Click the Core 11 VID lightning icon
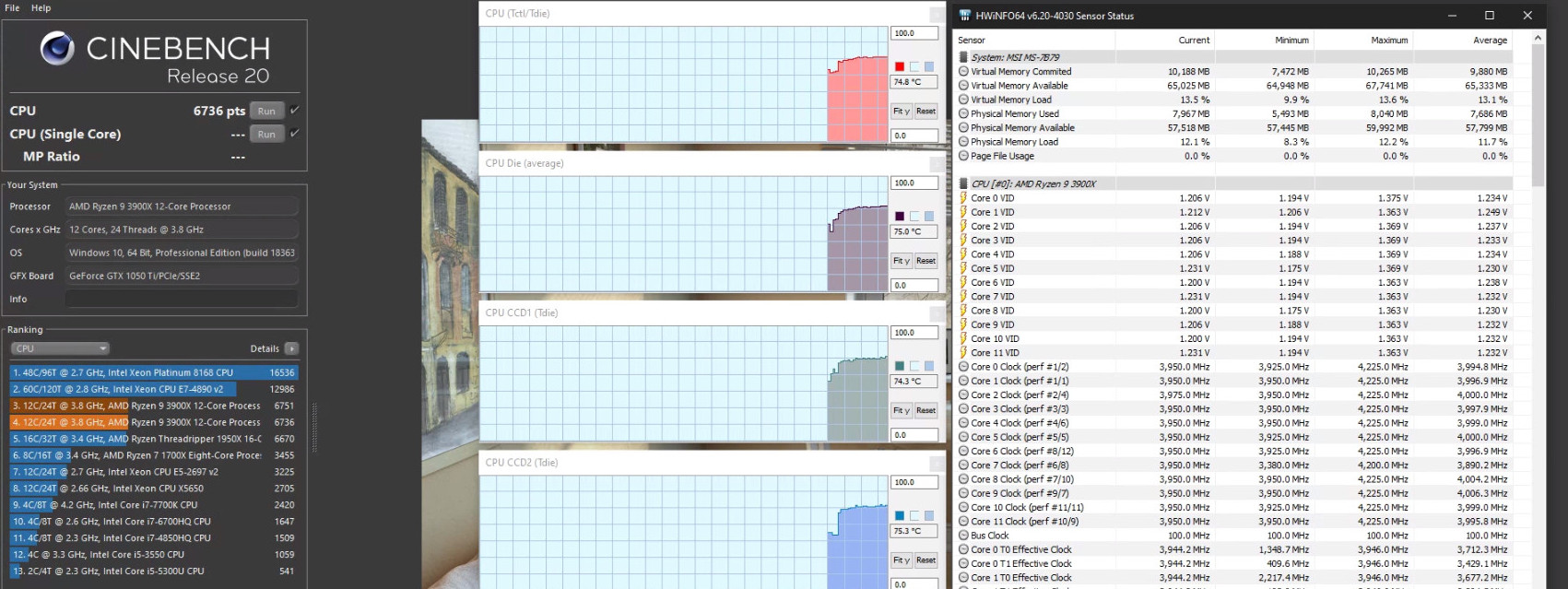1568x589 pixels. 963,353
